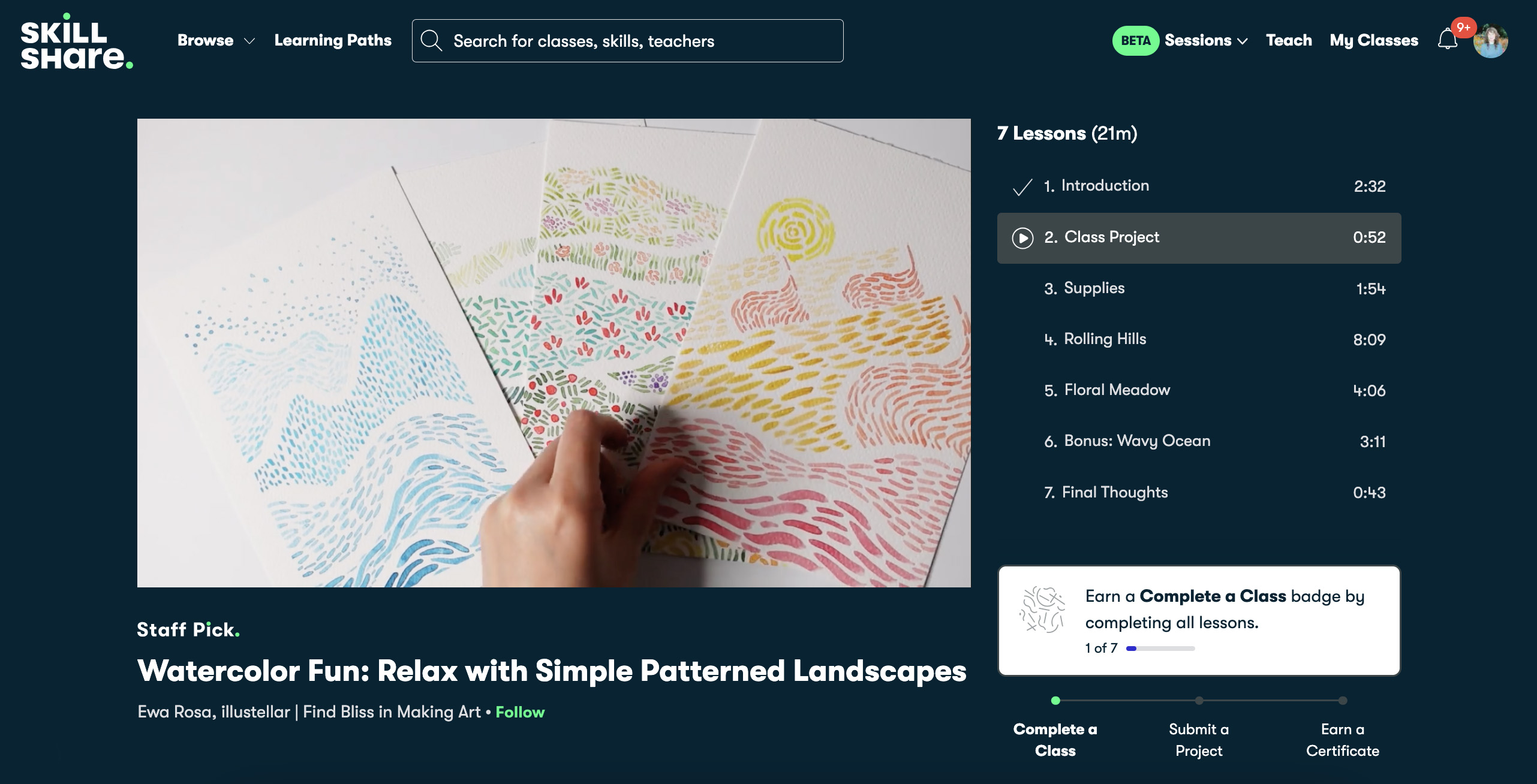
Task: Select the Complete a Class step dot
Action: coord(1055,701)
